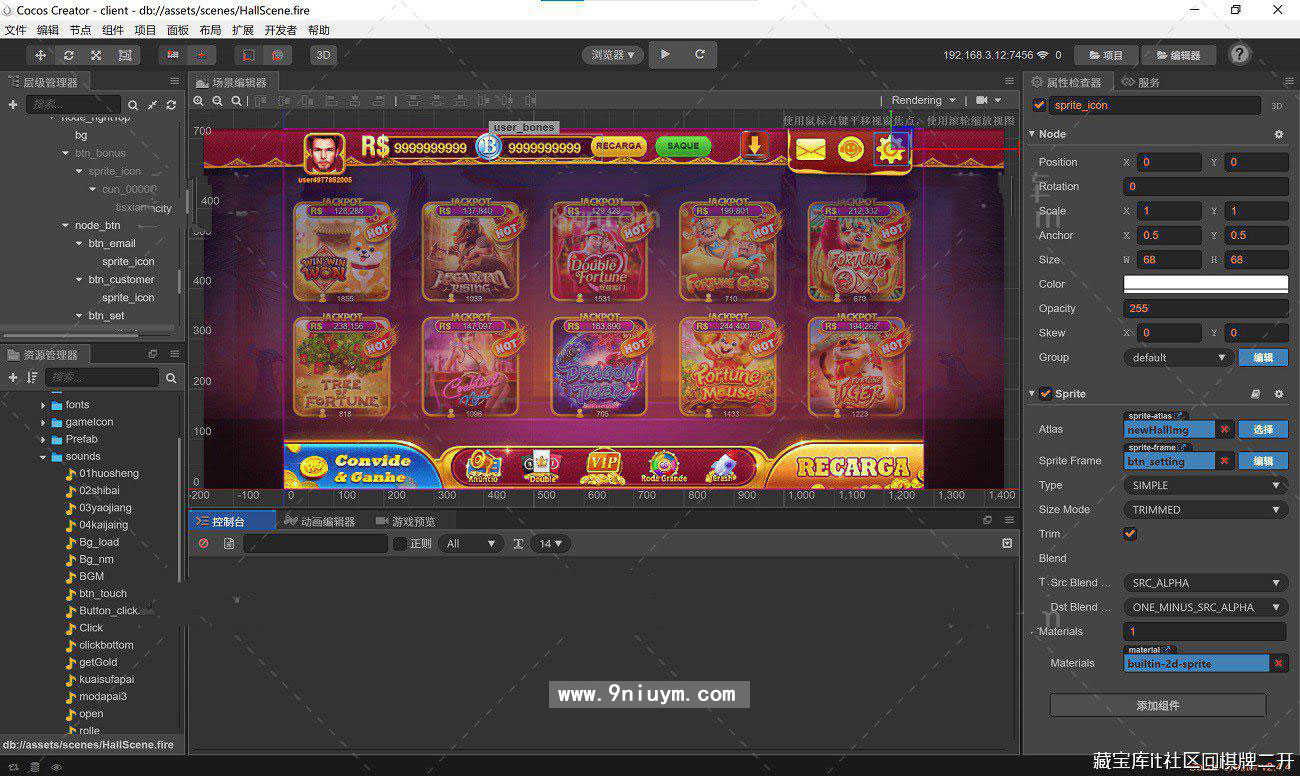Clear the console with red icon

click(203, 543)
